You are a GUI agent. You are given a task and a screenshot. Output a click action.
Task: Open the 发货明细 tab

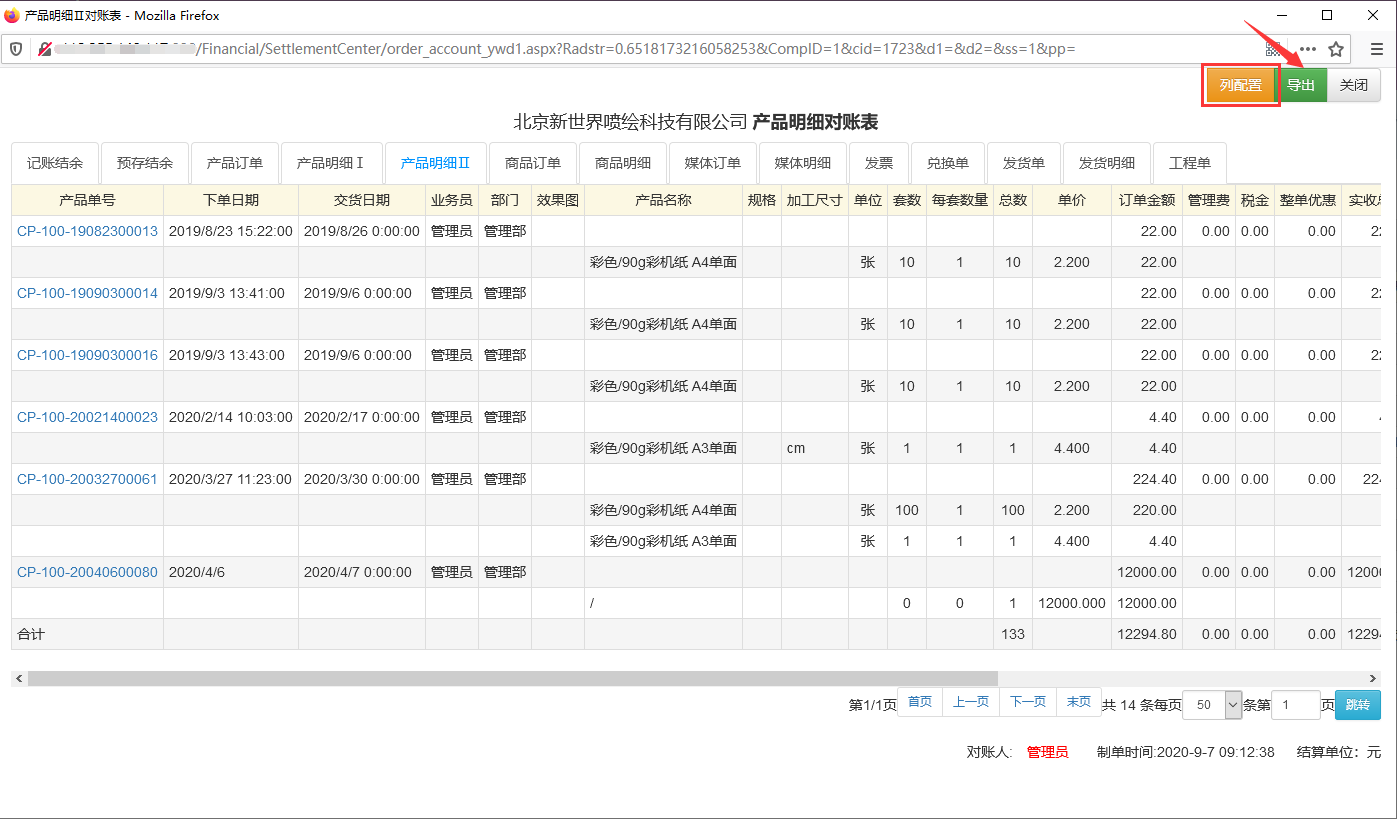(1106, 163)
